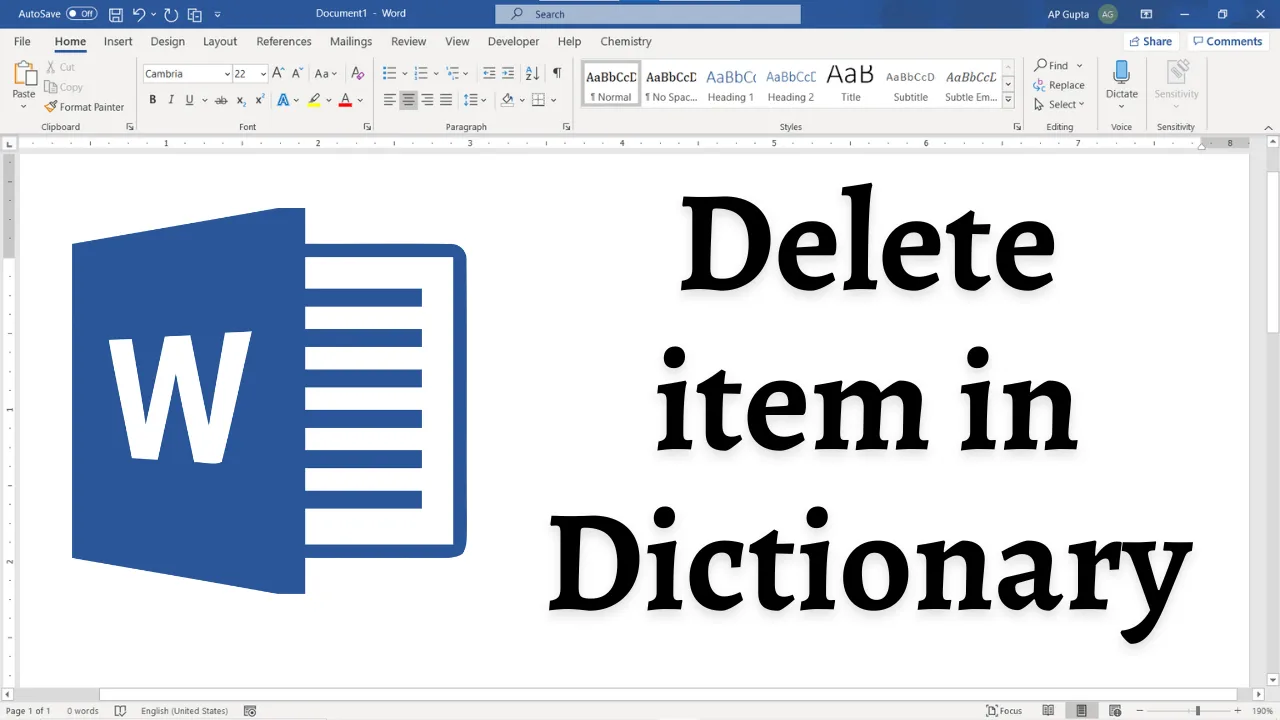This screenshot has height=720, width=1280.
Task: Toggle the AutoSave switch
Action: point(82,14)
